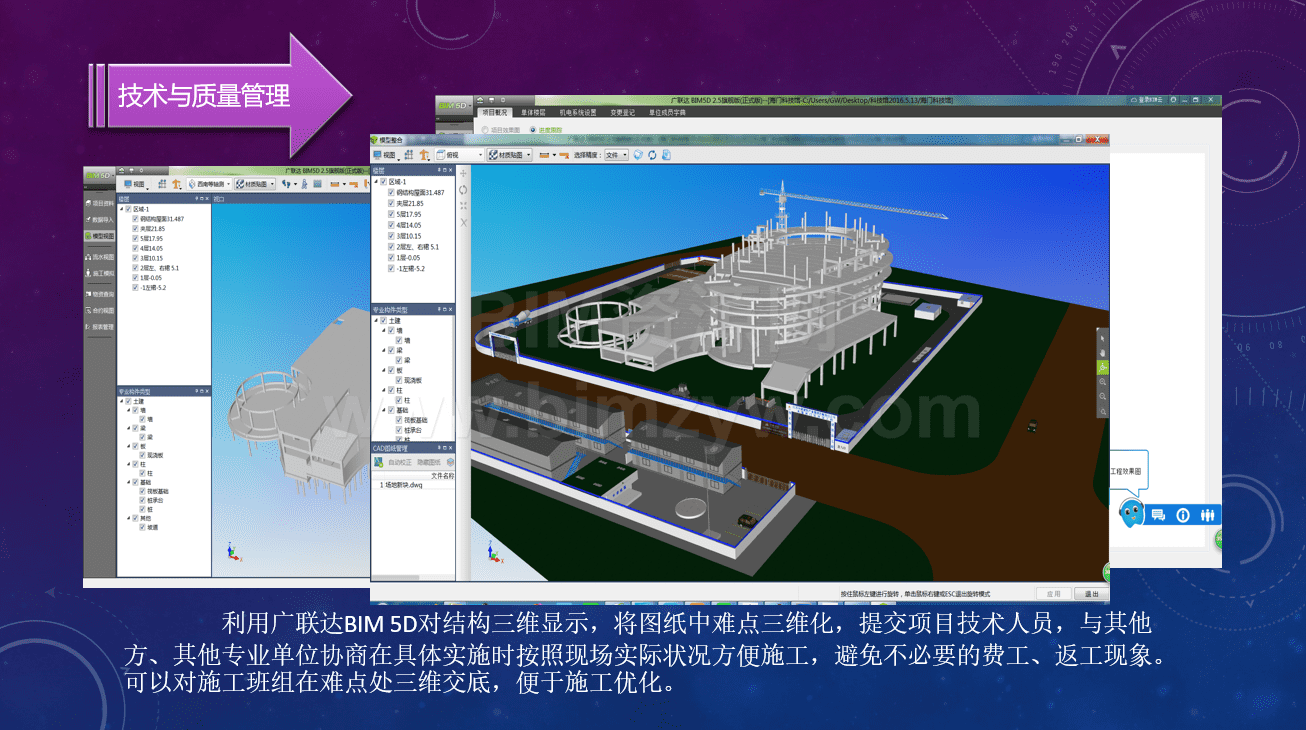Click the refresh icon in 模型整合 toolbar

coord(652,155)
